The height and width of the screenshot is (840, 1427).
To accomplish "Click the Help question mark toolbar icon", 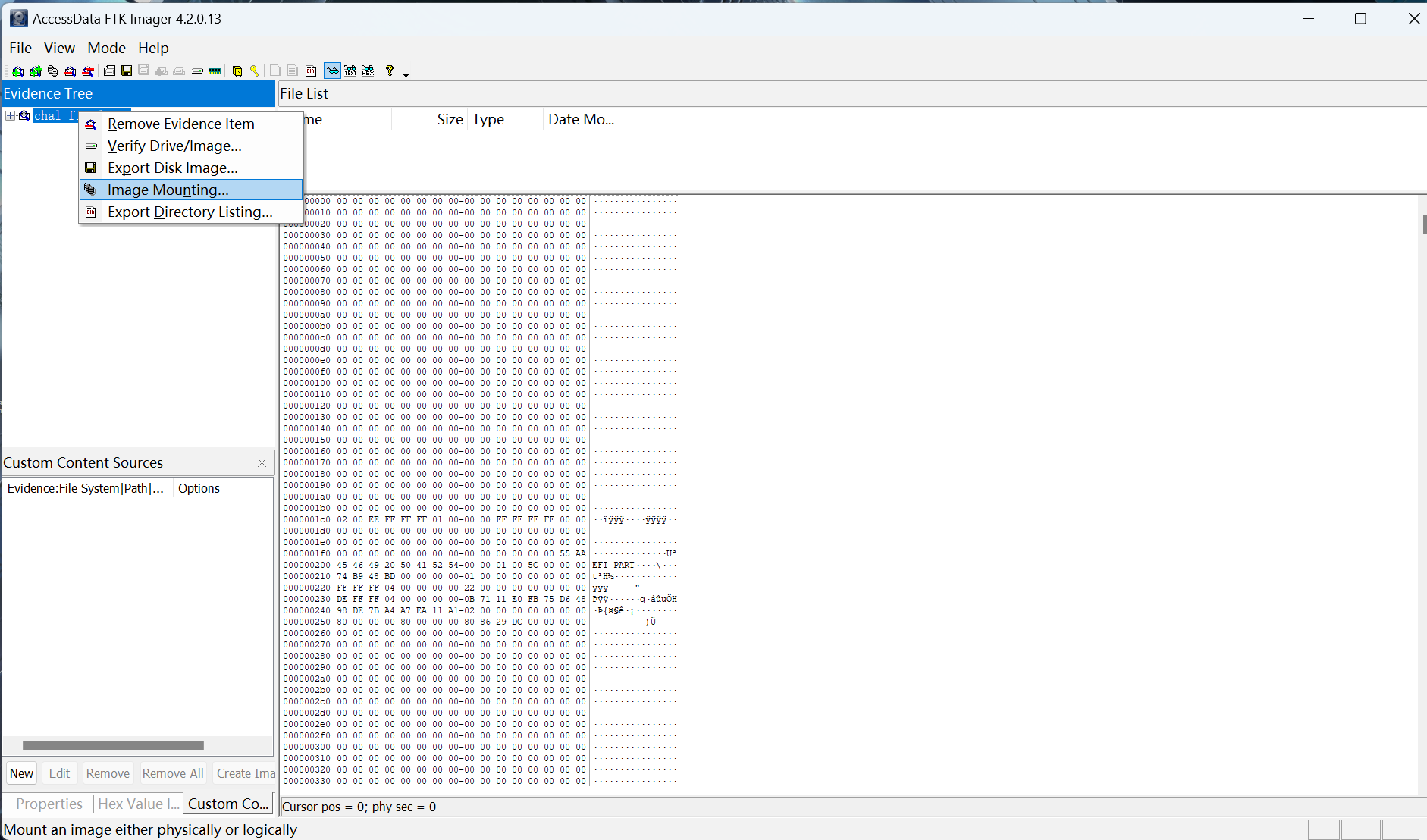I will [390, 71].
